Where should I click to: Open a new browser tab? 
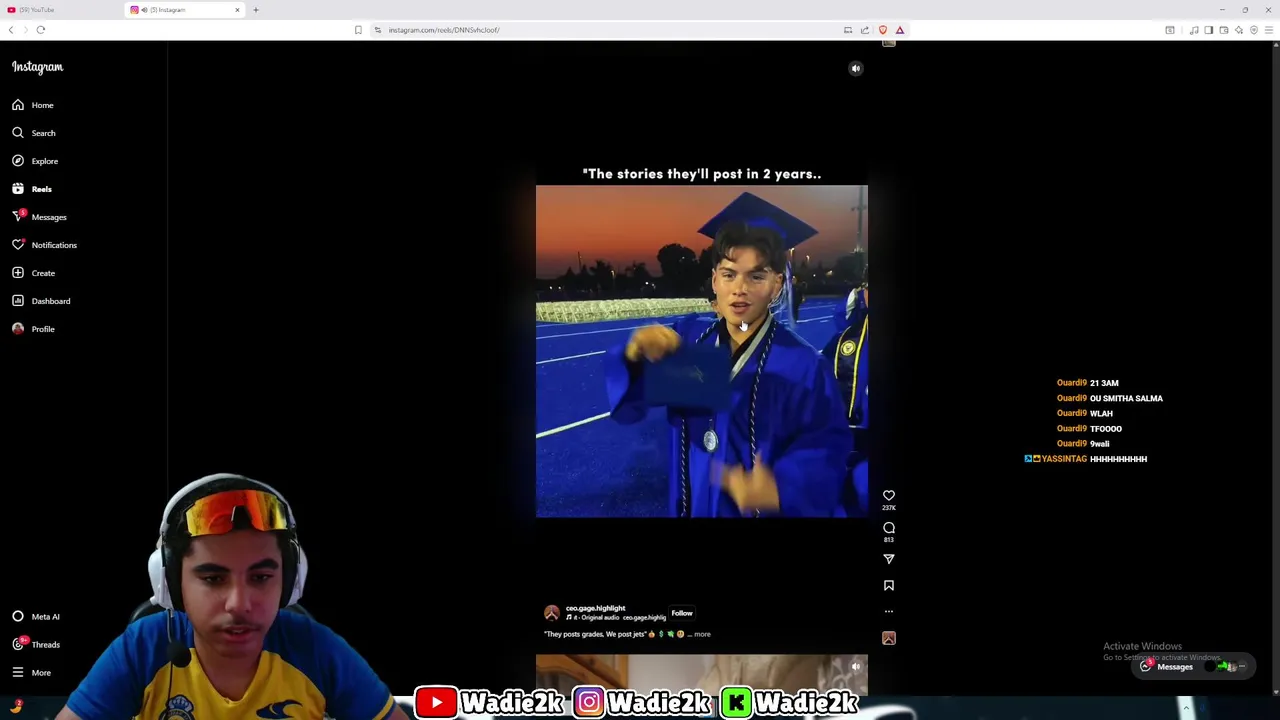(255, 10)
